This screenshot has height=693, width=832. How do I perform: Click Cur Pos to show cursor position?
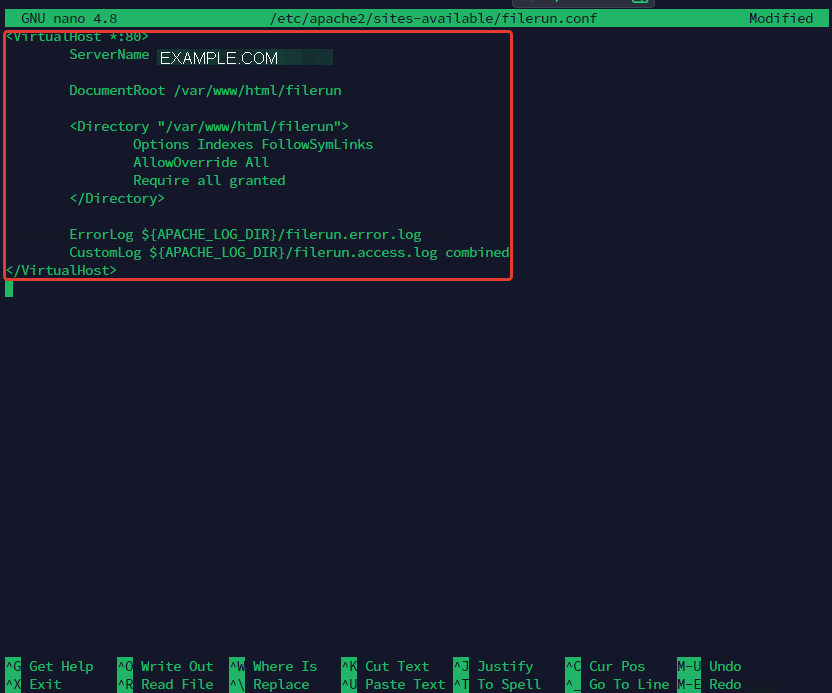point(616,666)
